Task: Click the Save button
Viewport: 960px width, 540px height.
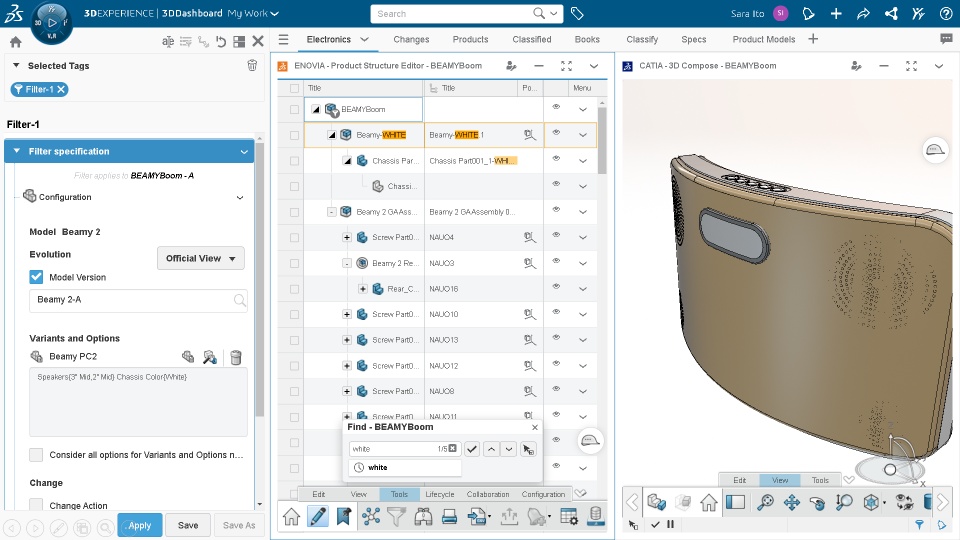Action: coord(188,525)
